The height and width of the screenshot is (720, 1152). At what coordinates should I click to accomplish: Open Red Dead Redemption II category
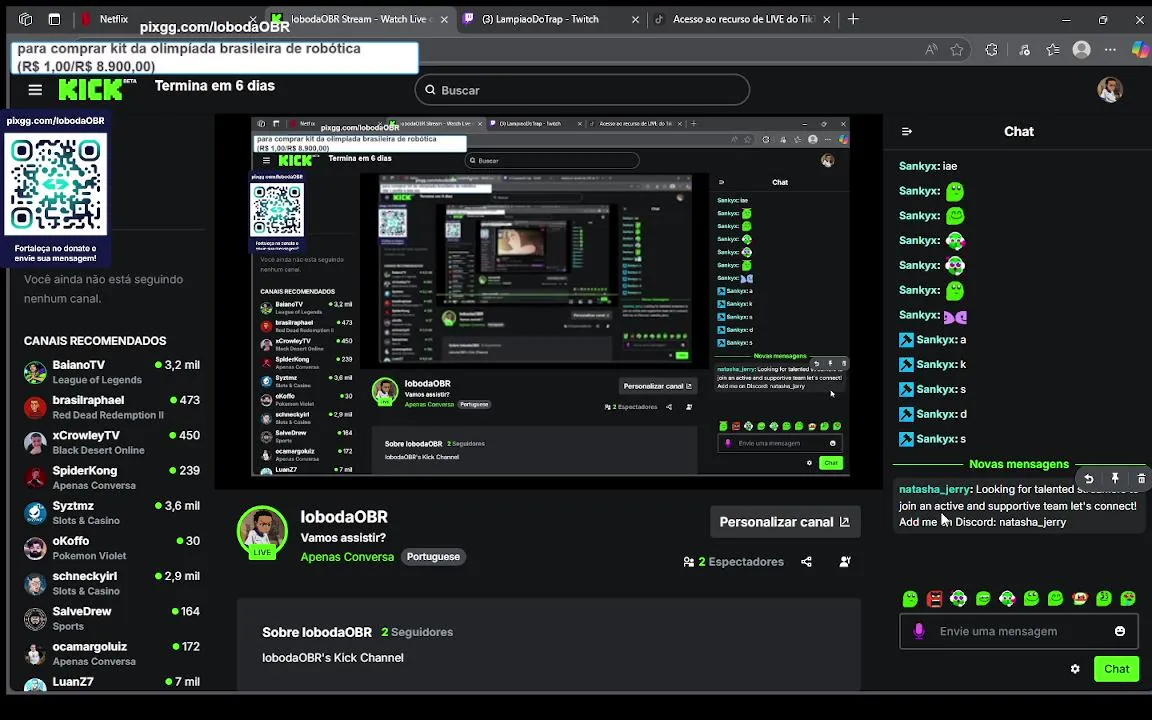click(108, 415)
